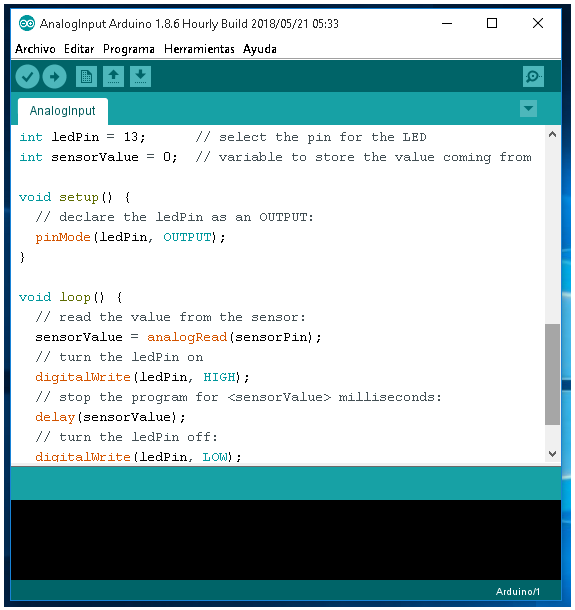Open the Serial Monitor magnifier icon
This screenshot has height=610, width=575.
533,76
